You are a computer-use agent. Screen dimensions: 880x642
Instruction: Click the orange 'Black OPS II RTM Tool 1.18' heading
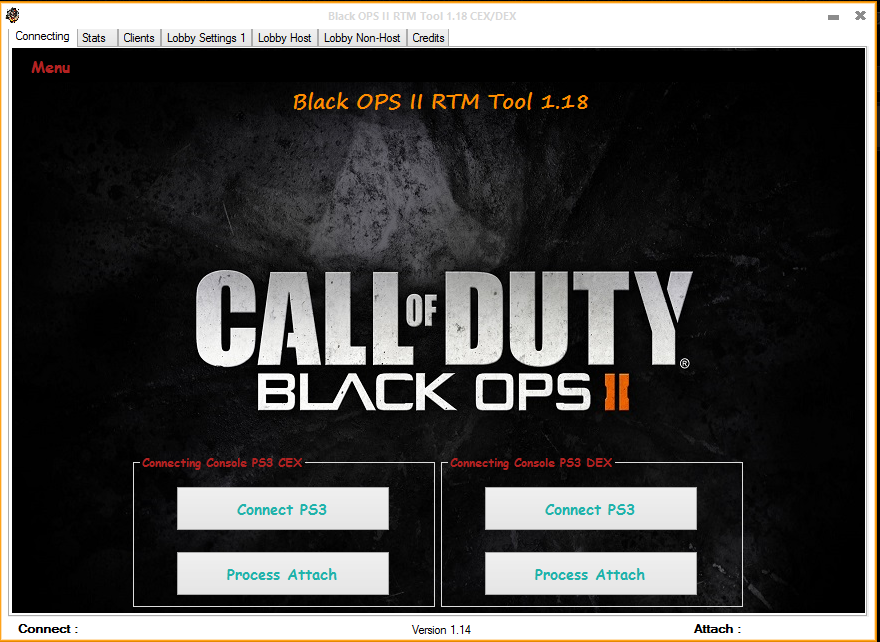tap(441, 102)
